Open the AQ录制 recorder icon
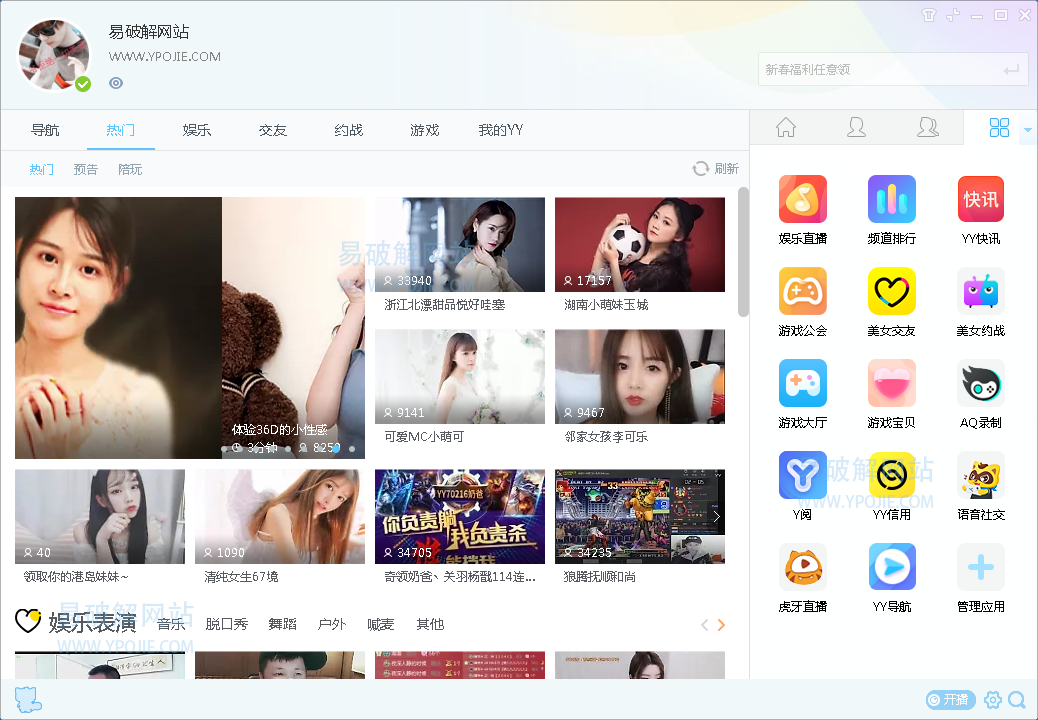1038x720 pixels. point(980,383)
